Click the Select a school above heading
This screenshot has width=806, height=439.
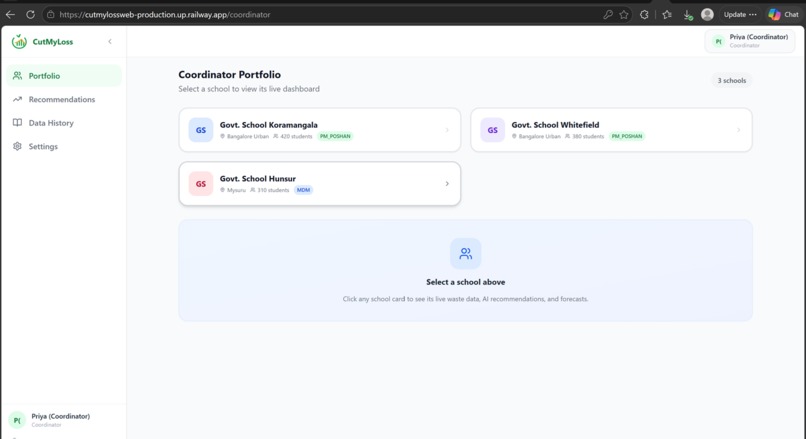466,282
